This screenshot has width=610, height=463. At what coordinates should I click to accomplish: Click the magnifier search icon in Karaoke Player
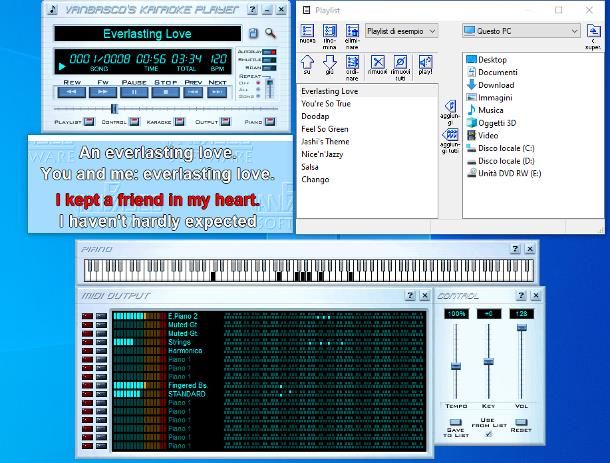(270, 33)
